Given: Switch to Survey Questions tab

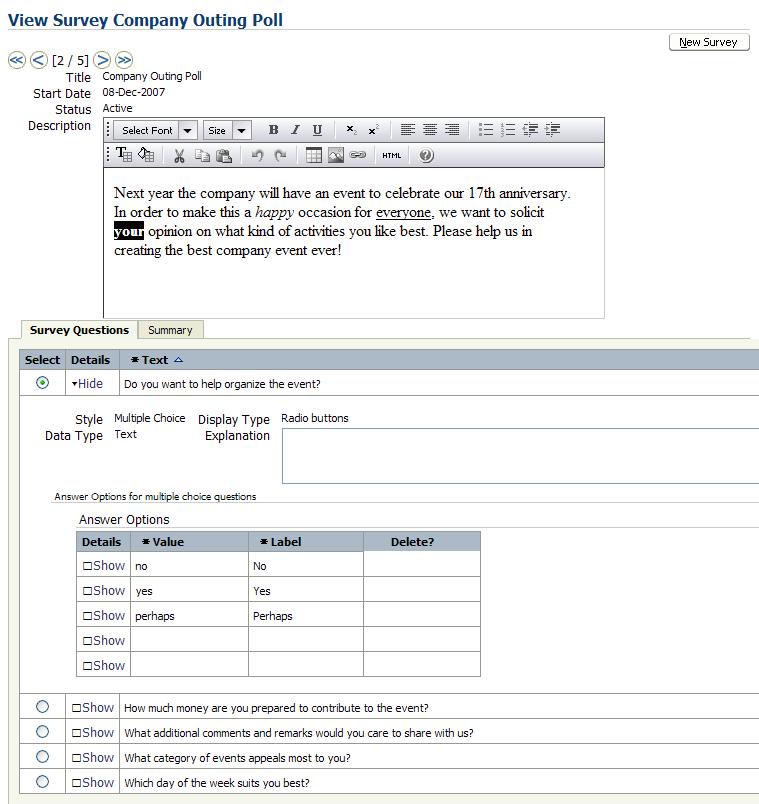Looking at the screenshot, I should pyautogui.click(x=79, y=330).
